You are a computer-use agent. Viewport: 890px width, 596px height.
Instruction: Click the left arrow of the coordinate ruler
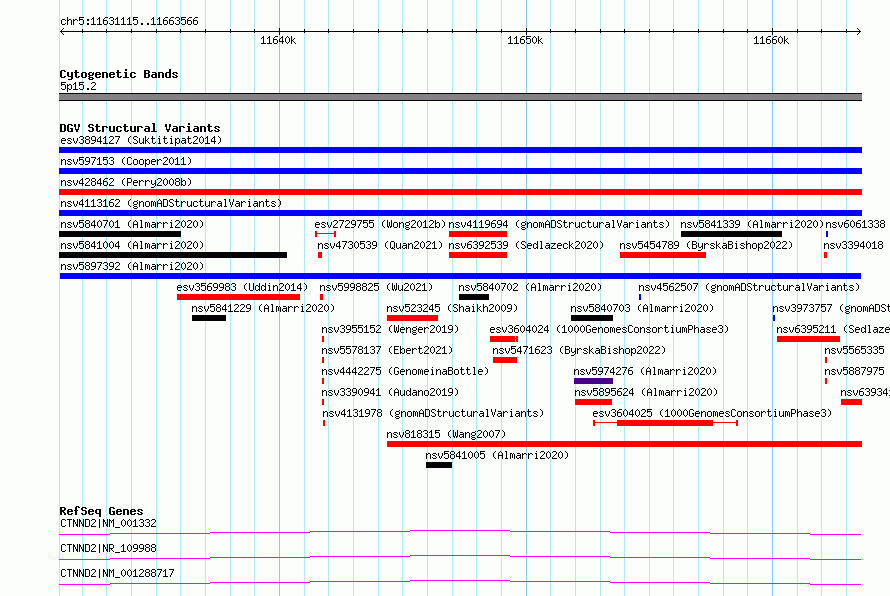(62, 31)
